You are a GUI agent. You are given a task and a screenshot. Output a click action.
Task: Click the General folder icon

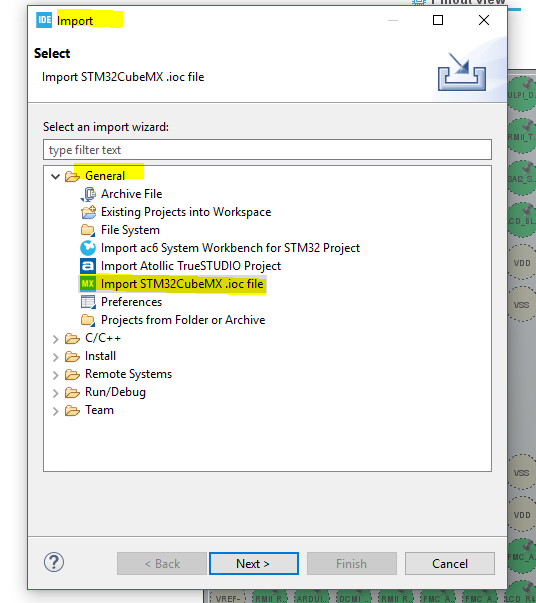pyautogui.click(x=72, y=176)
